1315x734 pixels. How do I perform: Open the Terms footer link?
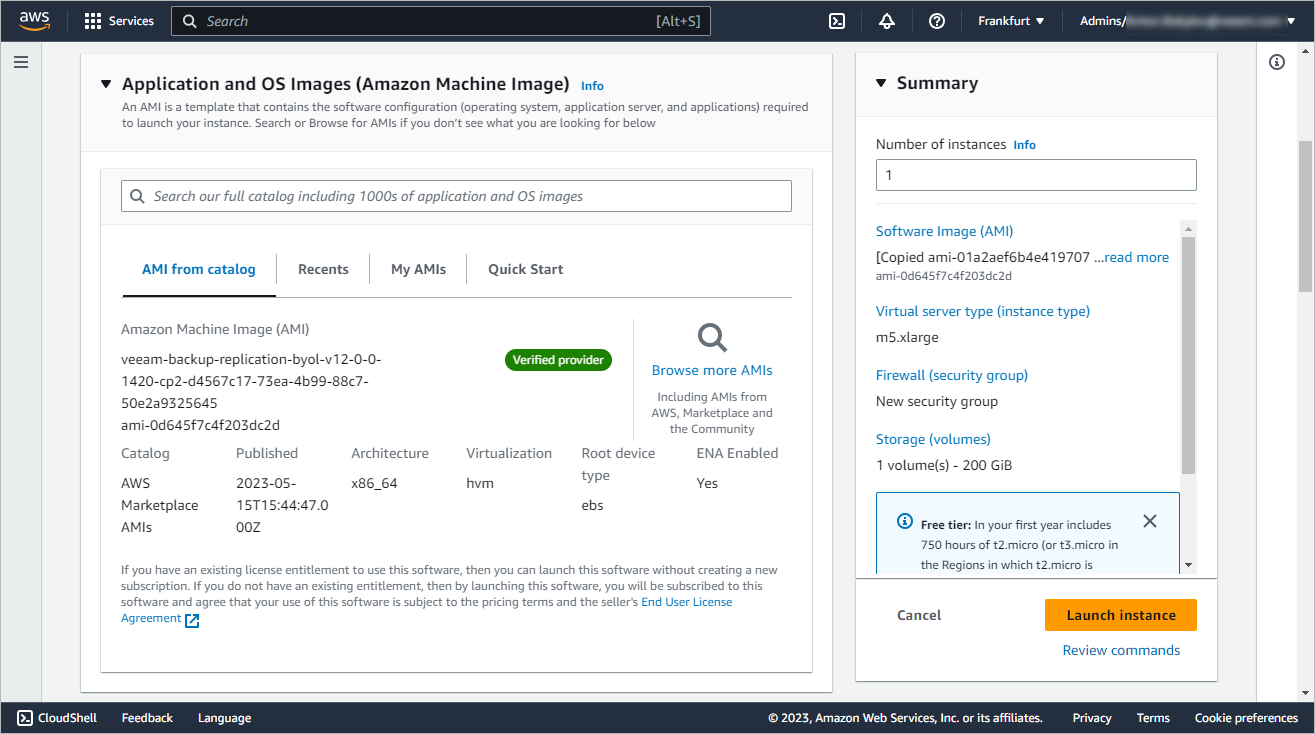point(1153,718)
